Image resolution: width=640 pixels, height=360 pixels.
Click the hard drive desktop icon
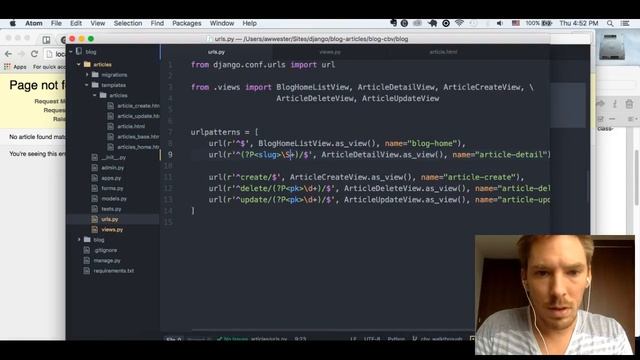point(611,47)
